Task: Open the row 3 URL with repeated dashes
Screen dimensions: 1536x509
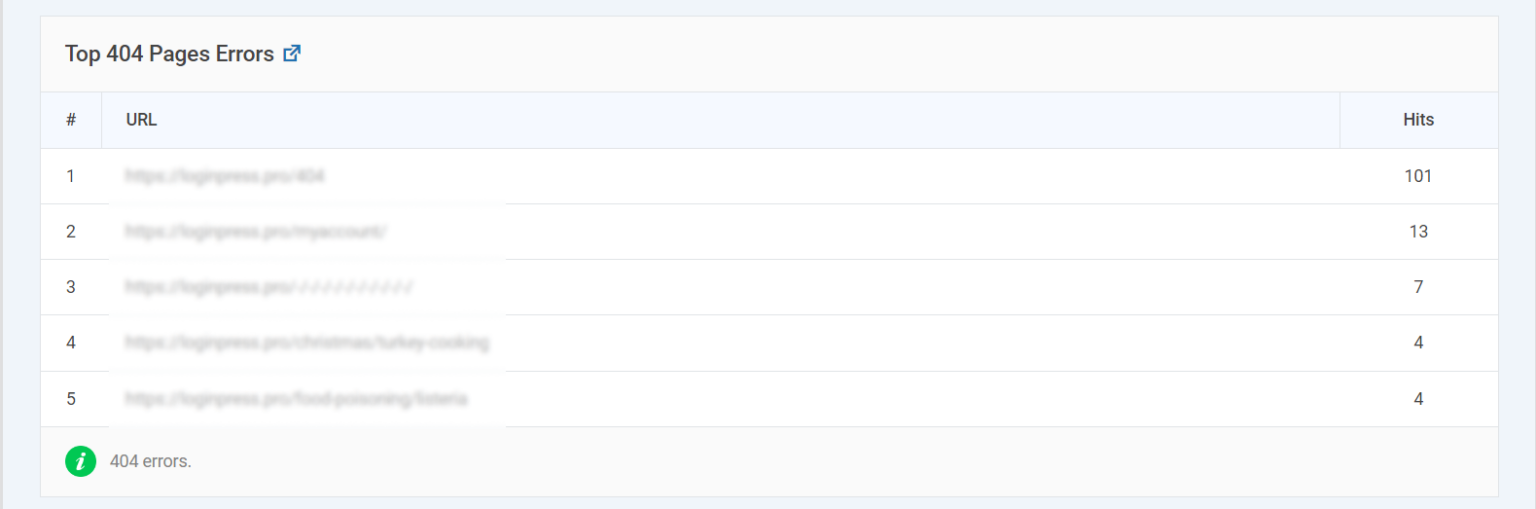Action: pyautogui.click(x=269, y=287)
